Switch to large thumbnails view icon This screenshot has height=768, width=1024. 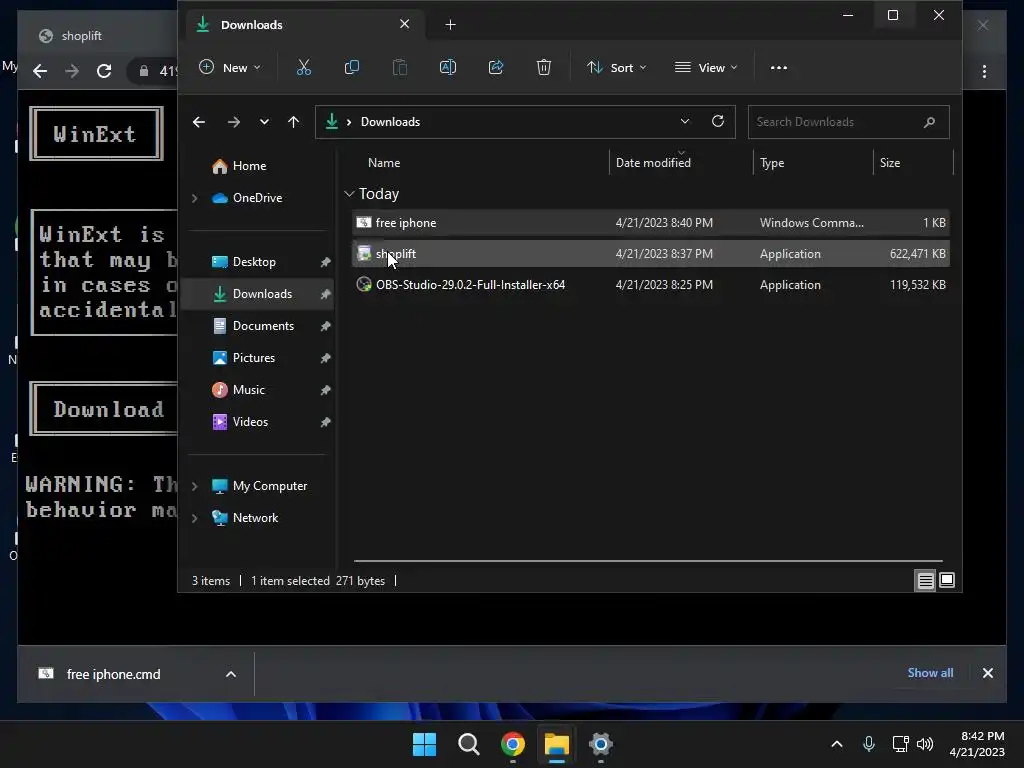(947, 580)
